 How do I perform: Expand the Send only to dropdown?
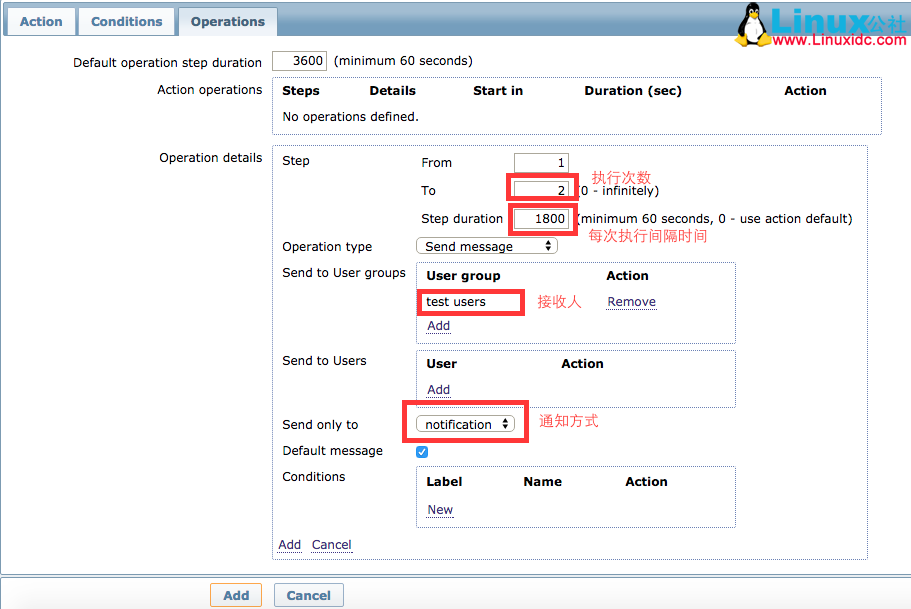click(465, 424)
